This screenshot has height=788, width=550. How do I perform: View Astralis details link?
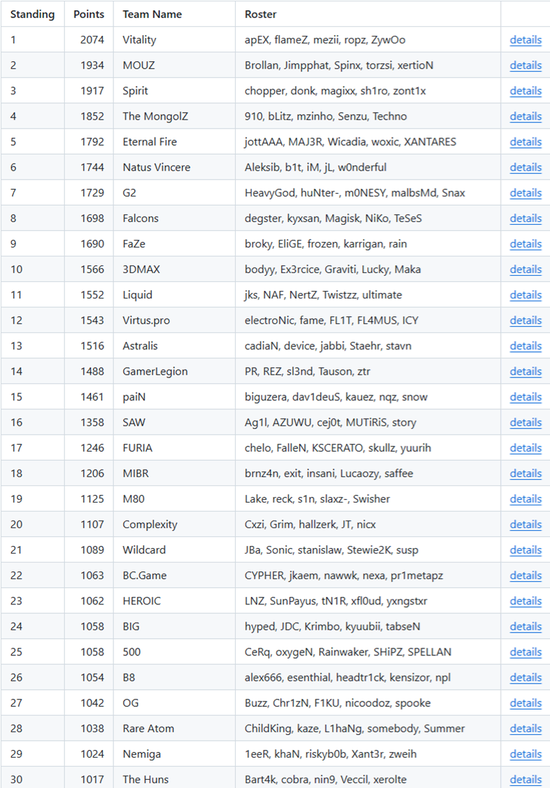pyautogui.click(x=525, y=346)
